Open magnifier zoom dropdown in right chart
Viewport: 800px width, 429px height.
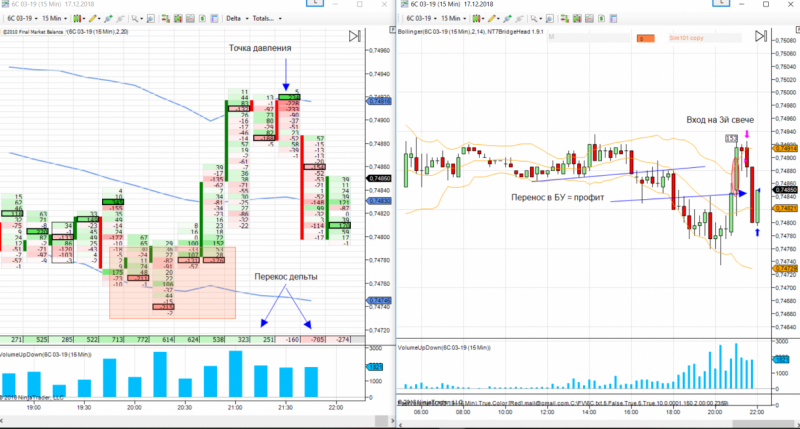click(535, 18)
